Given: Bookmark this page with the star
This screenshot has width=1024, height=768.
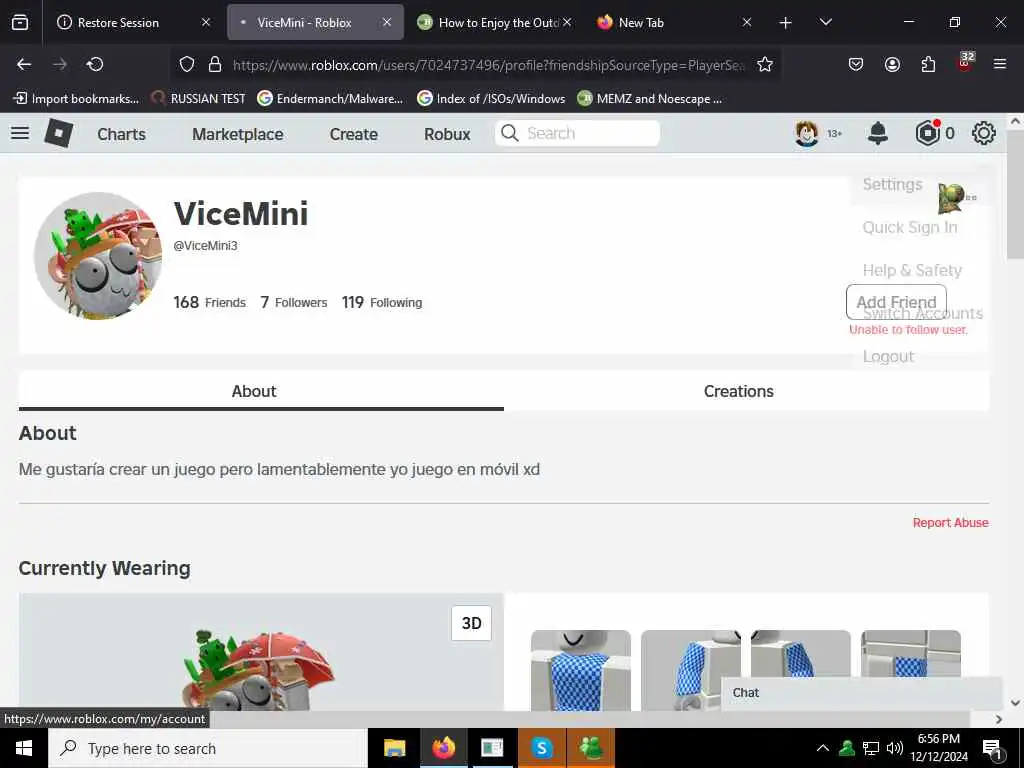Looking at the screenshot, I should (x=765, y=64).
